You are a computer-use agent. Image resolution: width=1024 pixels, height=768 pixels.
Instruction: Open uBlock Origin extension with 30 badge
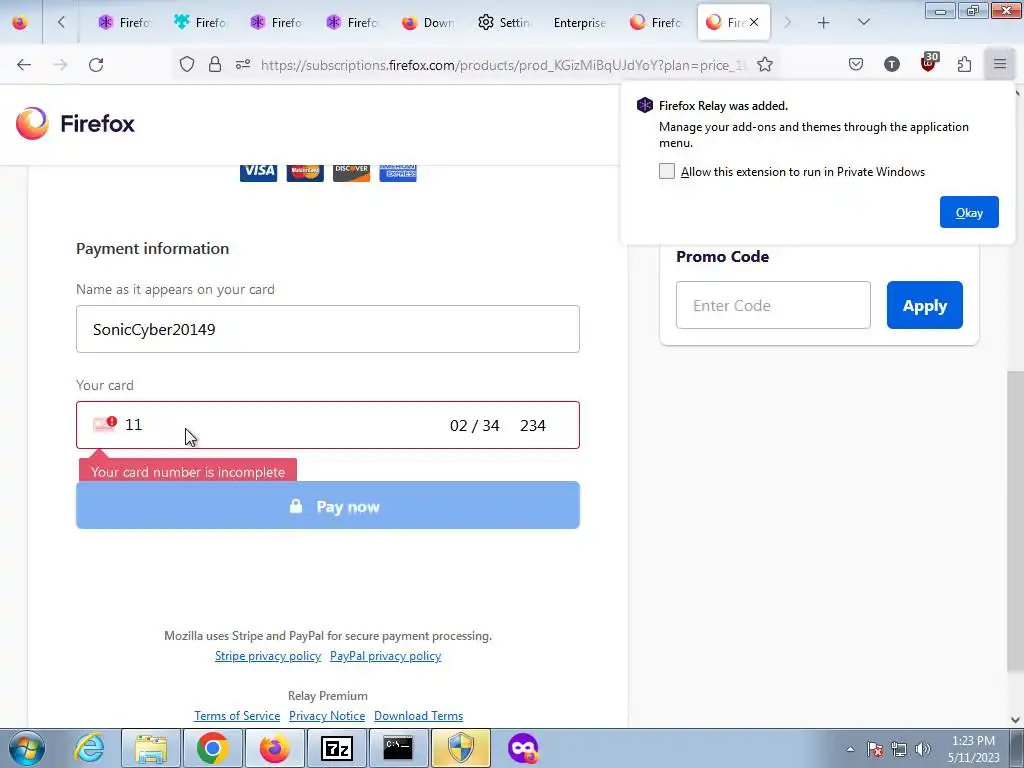point(929,63)
